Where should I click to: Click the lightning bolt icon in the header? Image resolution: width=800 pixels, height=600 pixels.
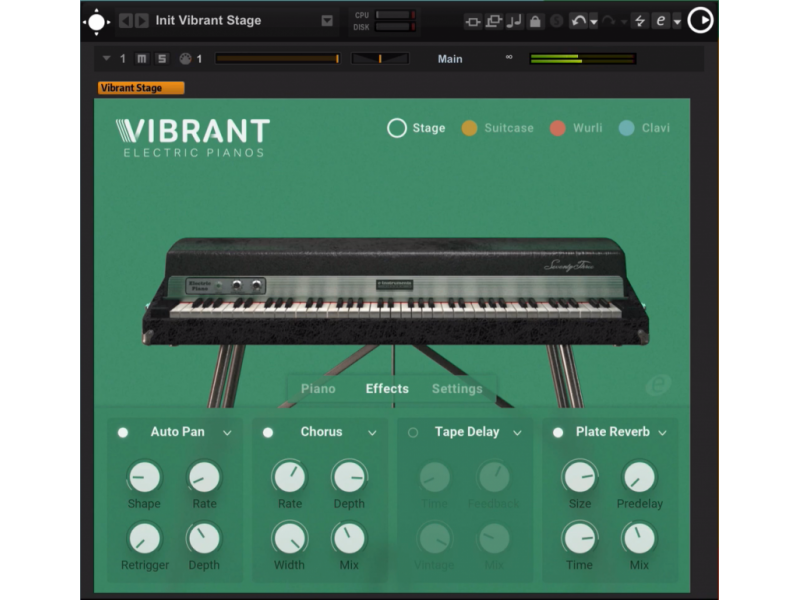point(639,21)
